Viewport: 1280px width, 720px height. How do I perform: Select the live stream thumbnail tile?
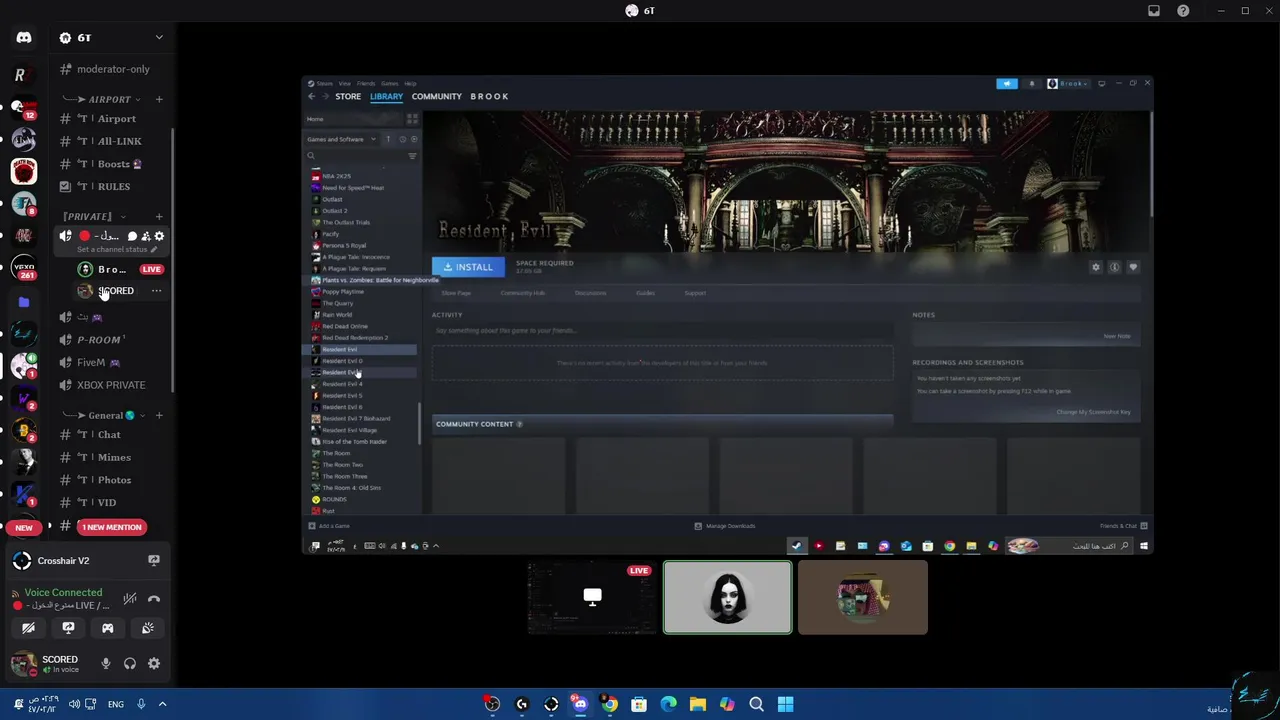592,598
